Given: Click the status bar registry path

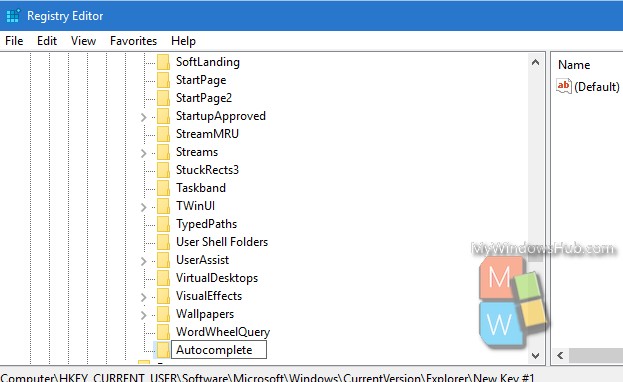Looking at the screenshot, I should [267, 377].
